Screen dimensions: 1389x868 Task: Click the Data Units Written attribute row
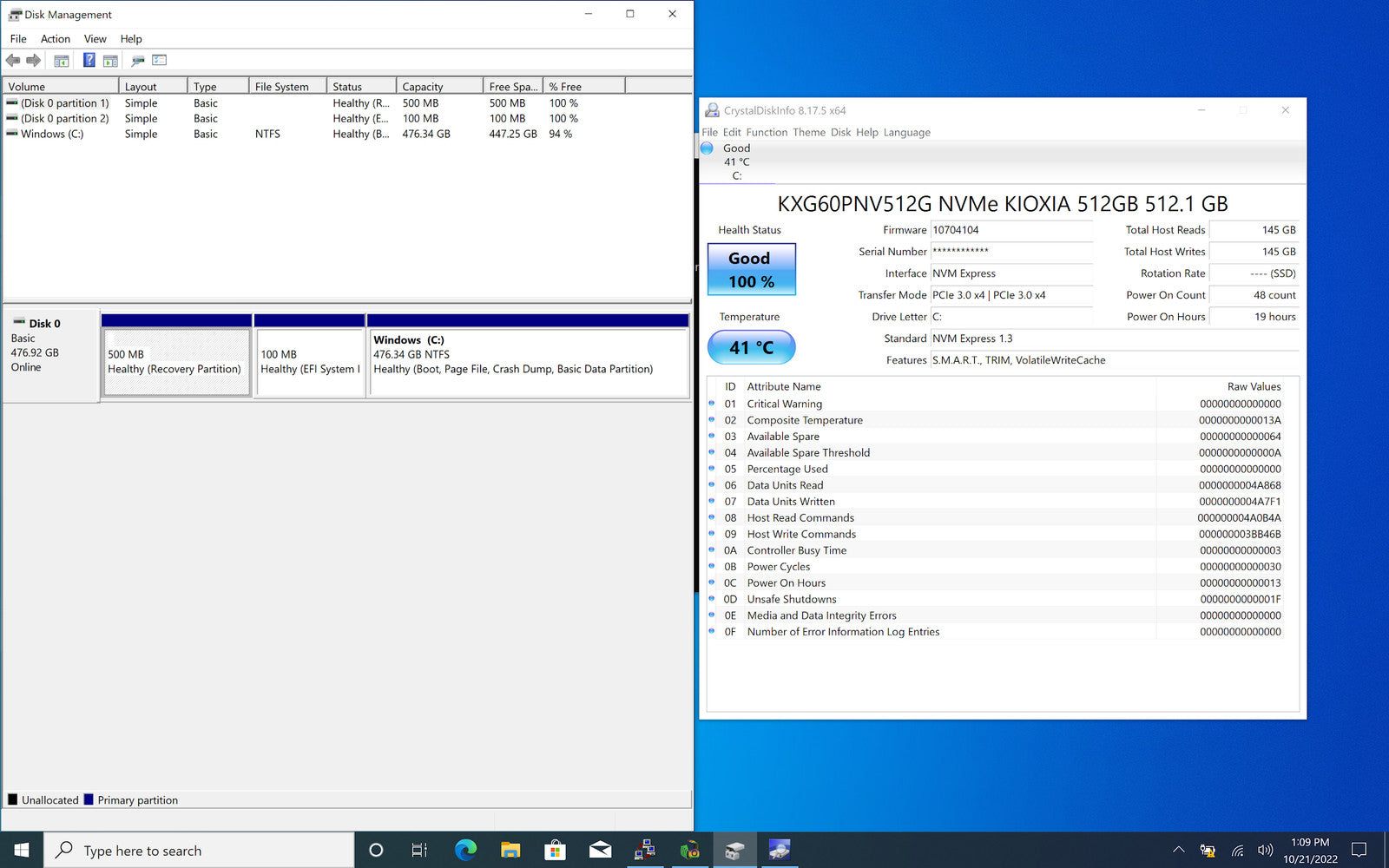pos(996,502)
